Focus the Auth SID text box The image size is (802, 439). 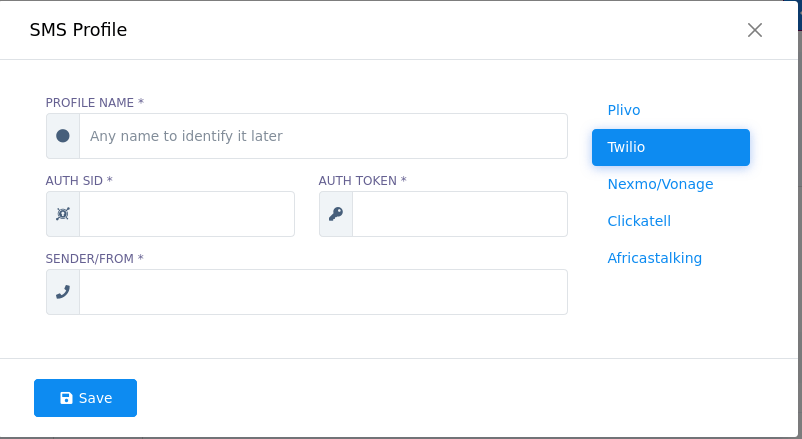(187, 214)
